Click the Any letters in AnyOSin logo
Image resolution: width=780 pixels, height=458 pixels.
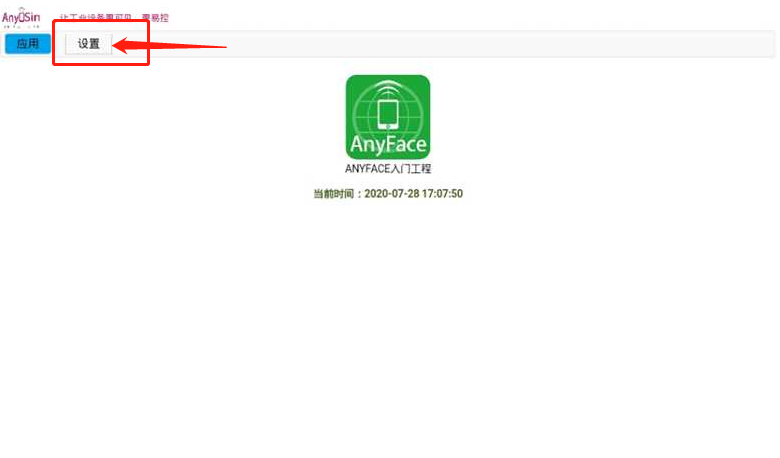[10, 16]
